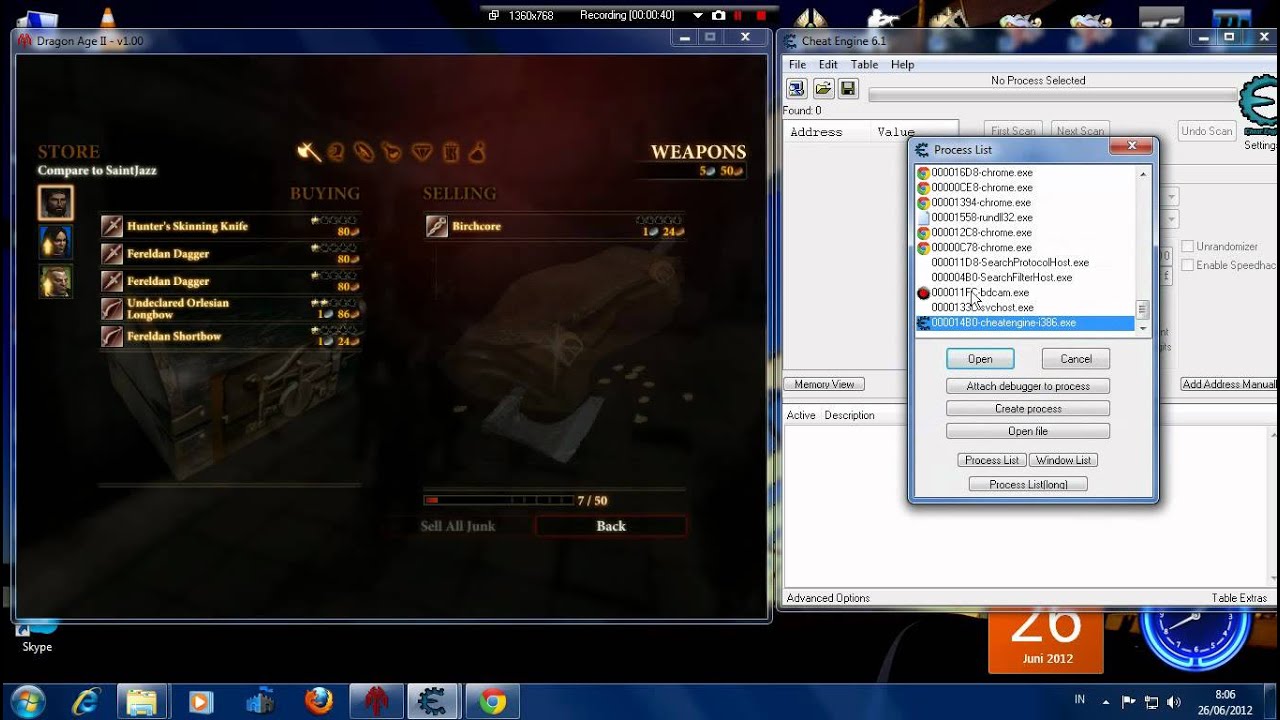Click Cheat Engine's open process computer icon
Viewport: 1280px width, 720px height.
point(798,89)
